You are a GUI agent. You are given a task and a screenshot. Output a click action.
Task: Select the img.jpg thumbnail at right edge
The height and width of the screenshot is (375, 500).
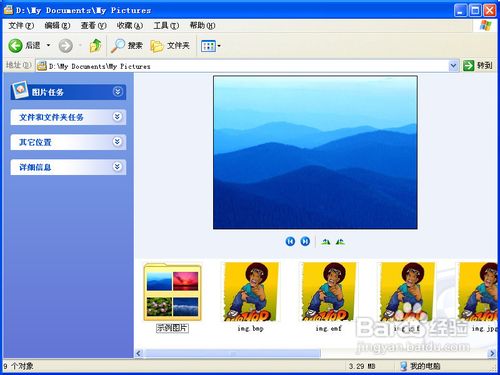477,292
